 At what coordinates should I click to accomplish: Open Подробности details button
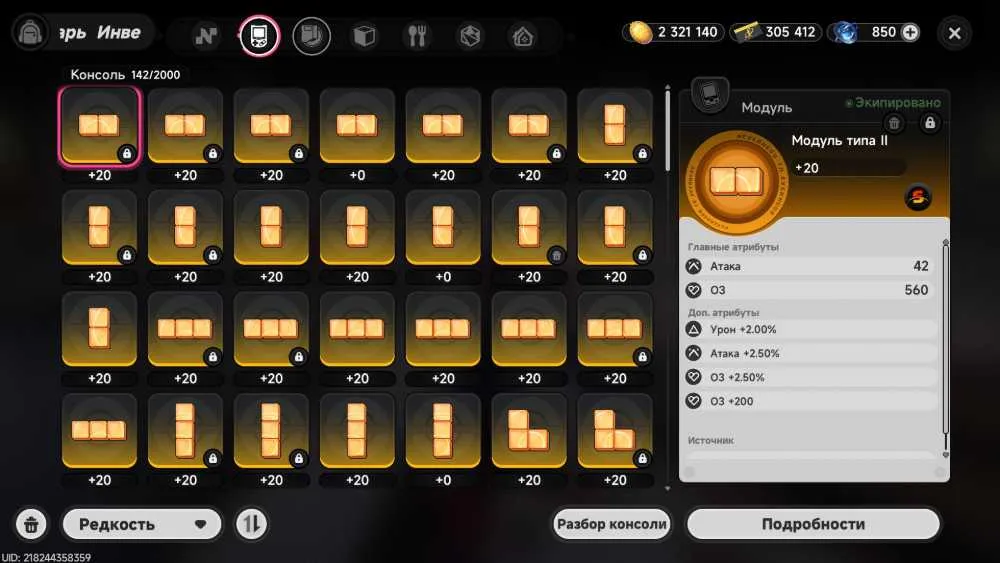pos(813,524)
